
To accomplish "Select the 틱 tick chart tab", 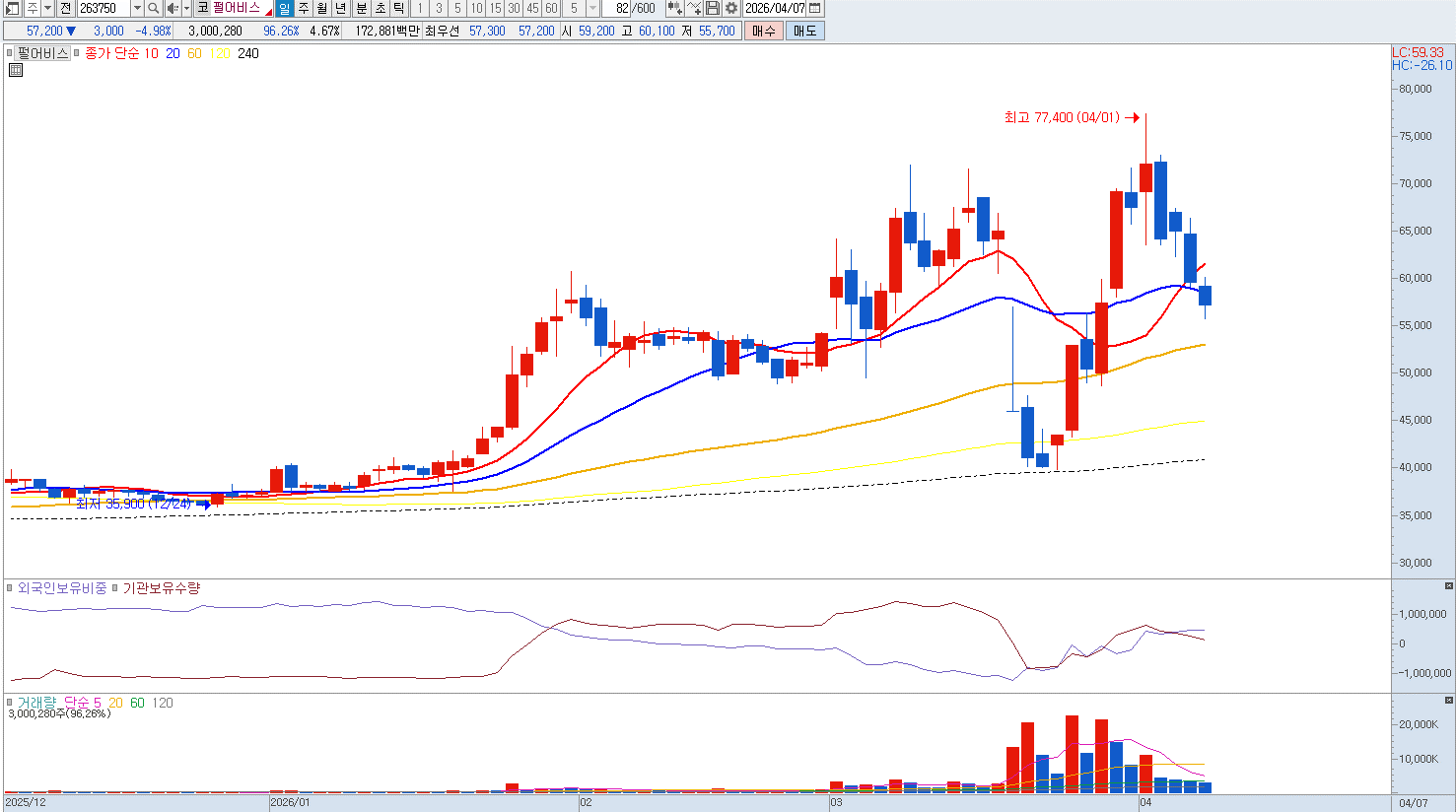I will click(x=398, y=8).
